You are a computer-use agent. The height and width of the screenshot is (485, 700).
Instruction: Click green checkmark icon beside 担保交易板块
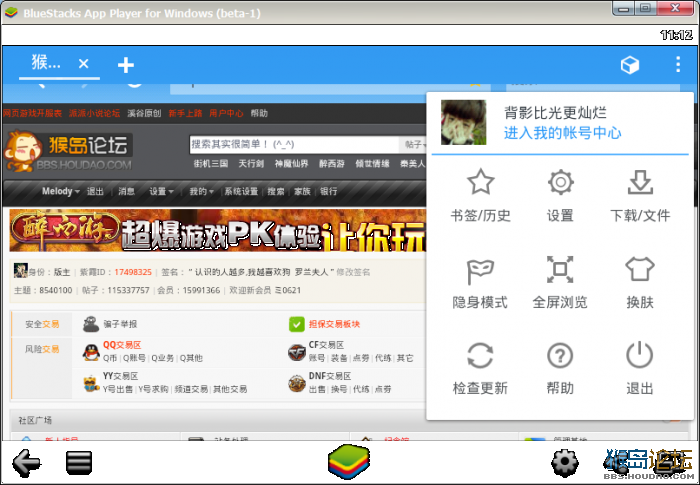click(297, 324)
